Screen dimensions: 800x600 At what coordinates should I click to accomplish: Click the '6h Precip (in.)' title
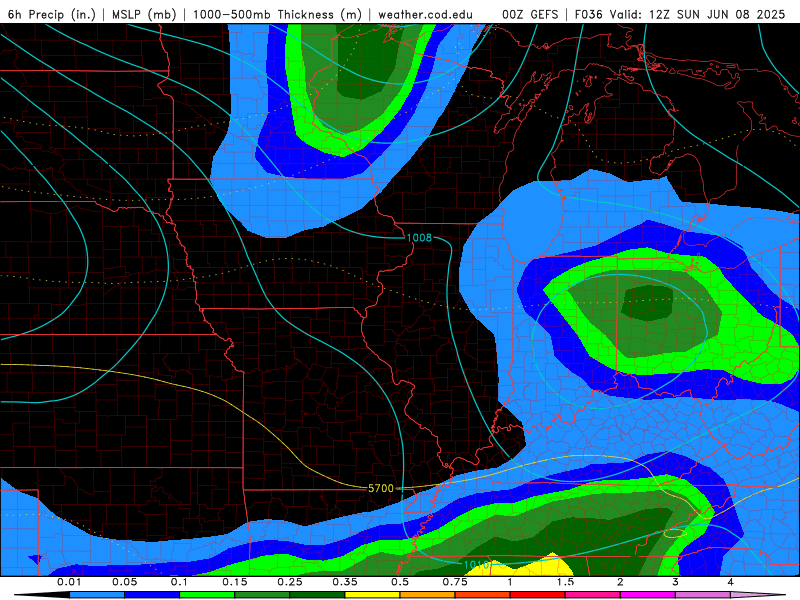click(52, 14)
